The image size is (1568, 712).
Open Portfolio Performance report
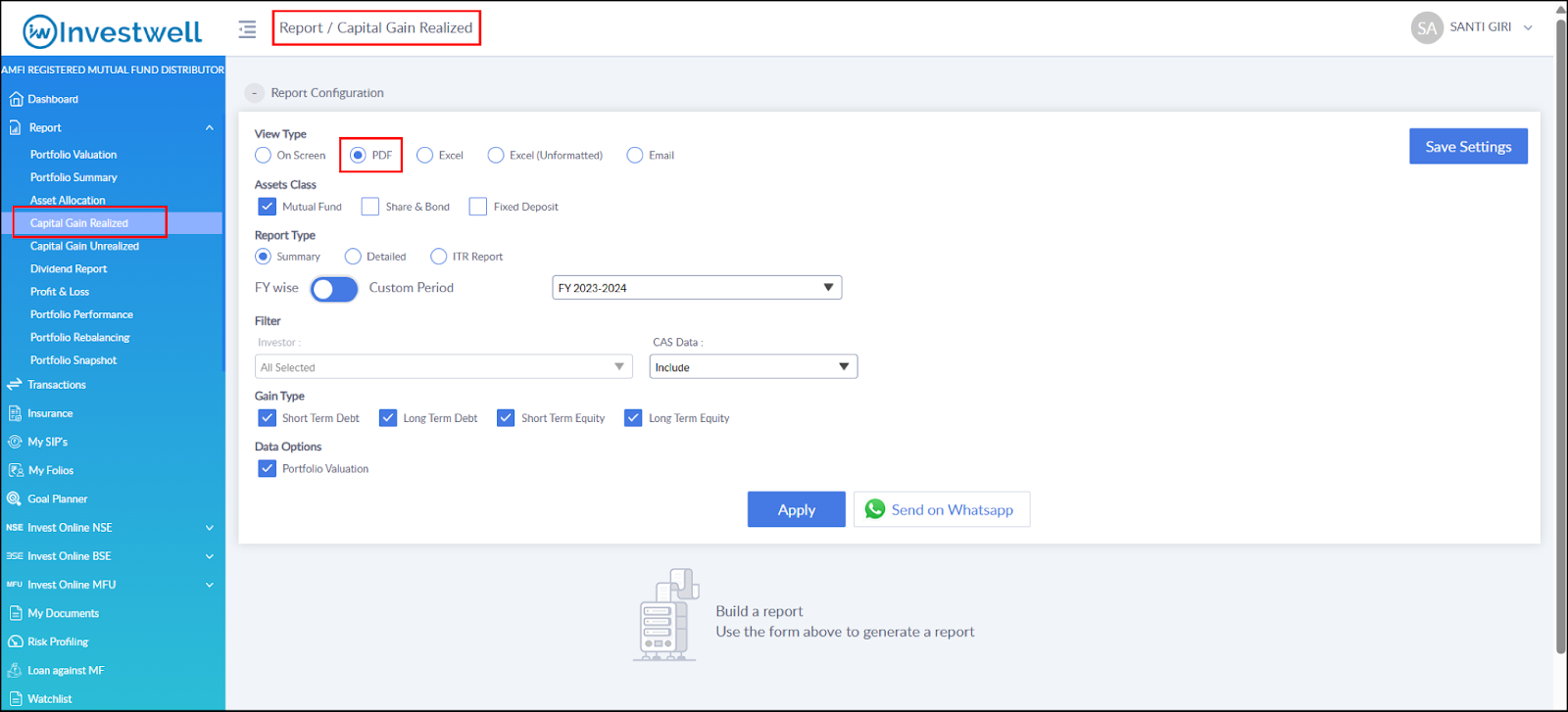click(x=81, y=314)
